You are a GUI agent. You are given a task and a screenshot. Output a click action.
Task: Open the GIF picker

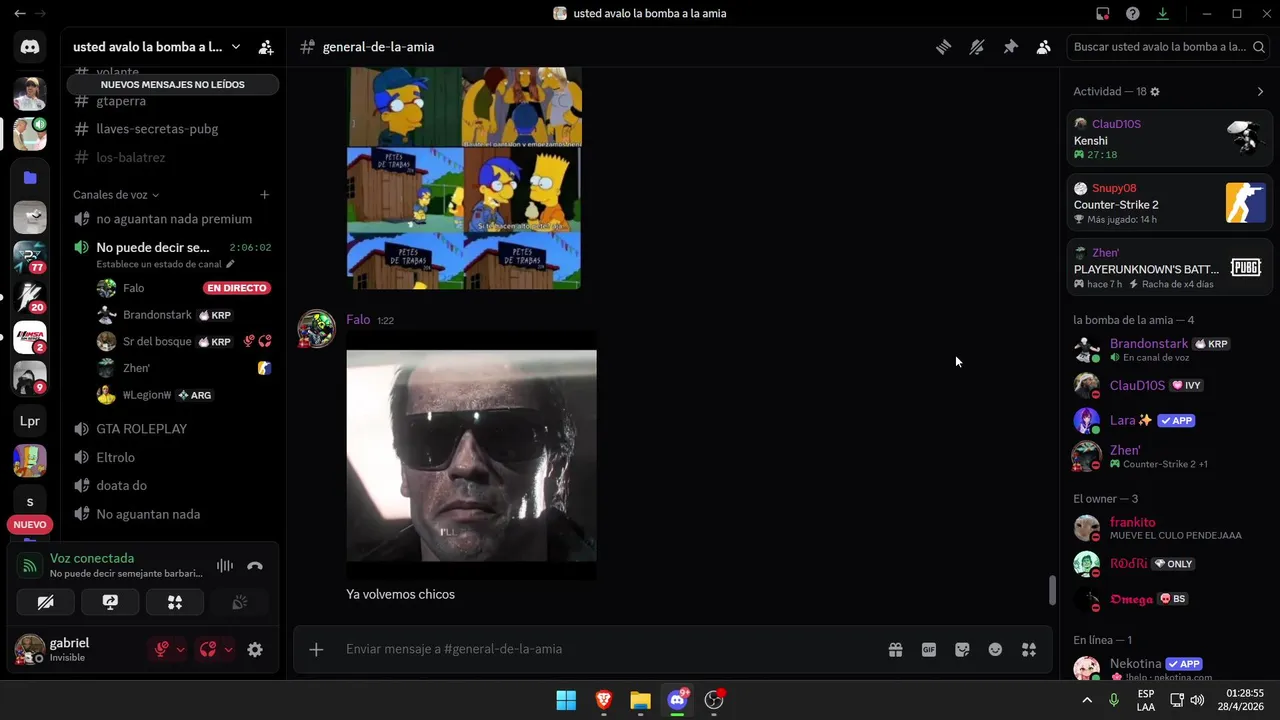tap(929, 650)
